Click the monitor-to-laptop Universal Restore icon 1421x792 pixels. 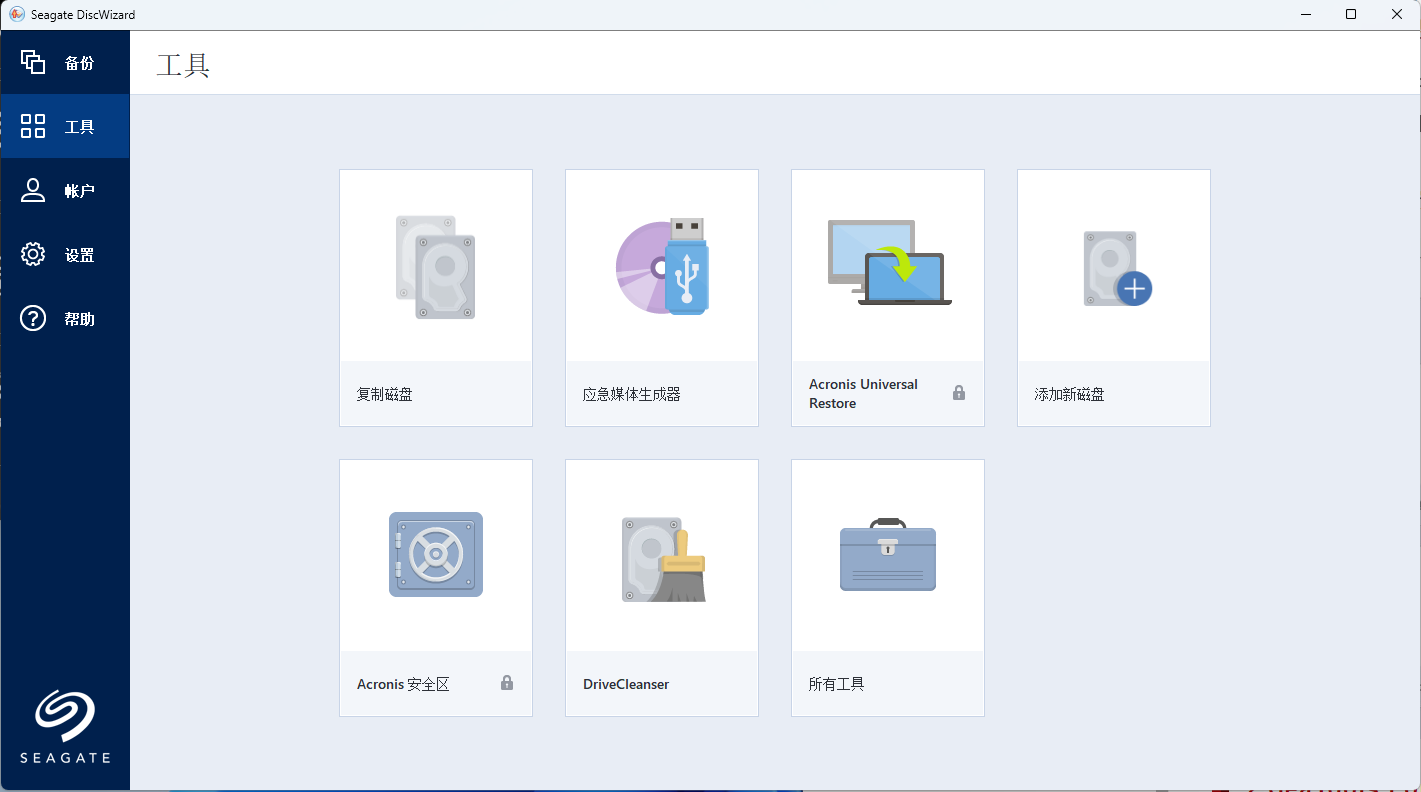coord(889,262)
